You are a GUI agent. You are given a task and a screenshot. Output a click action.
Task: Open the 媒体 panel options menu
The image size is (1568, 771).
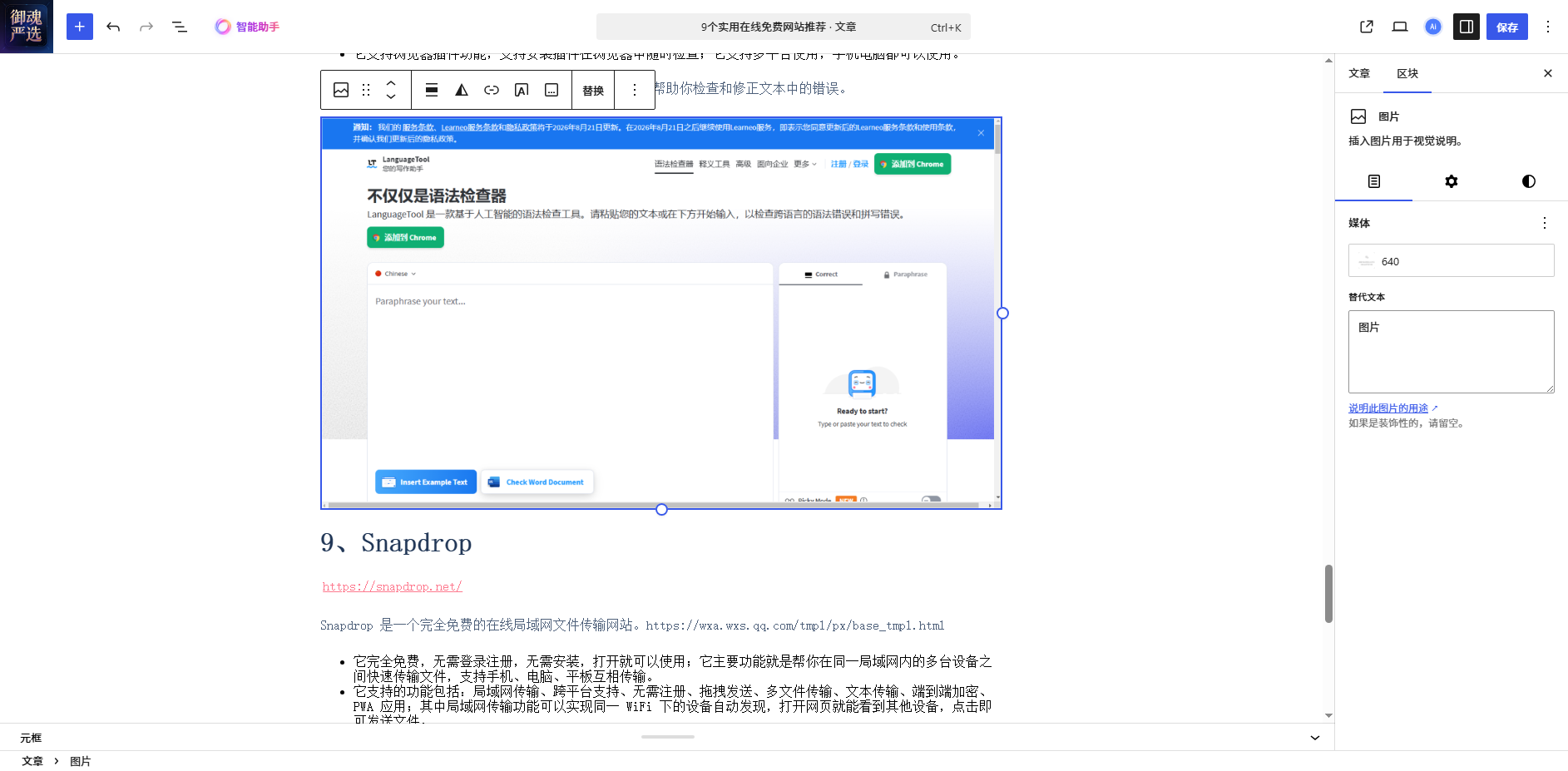coord(1545,223)
